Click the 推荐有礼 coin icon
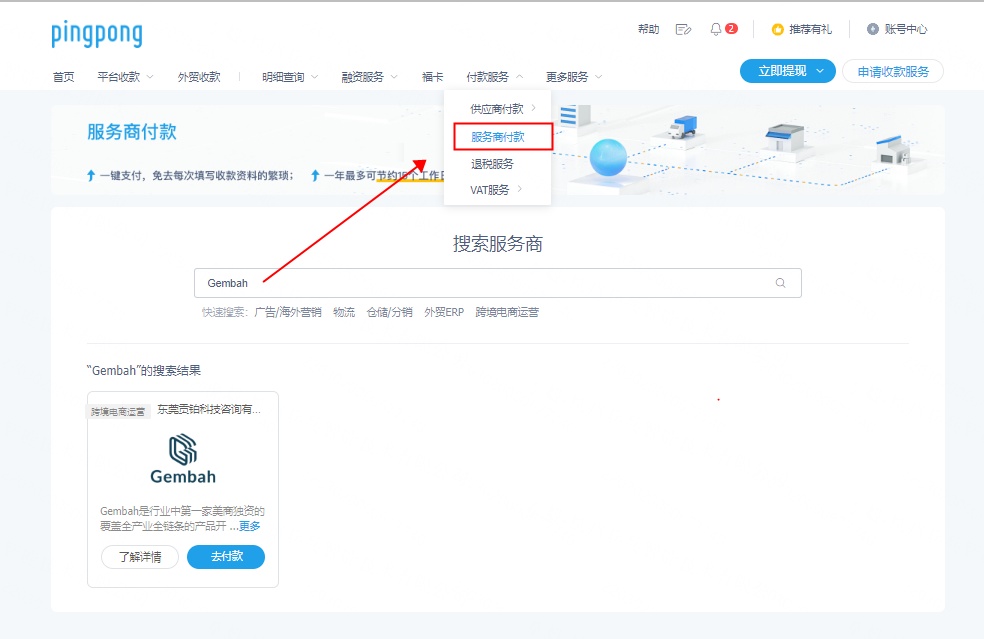 [x=778, y=30]
